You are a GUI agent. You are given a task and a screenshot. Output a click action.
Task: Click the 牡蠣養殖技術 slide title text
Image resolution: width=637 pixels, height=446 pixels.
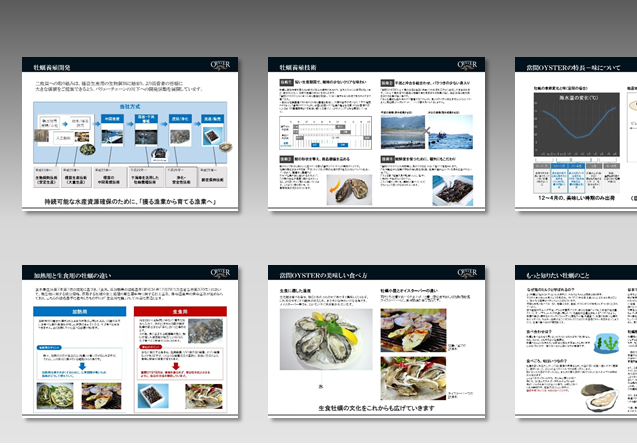297,67
